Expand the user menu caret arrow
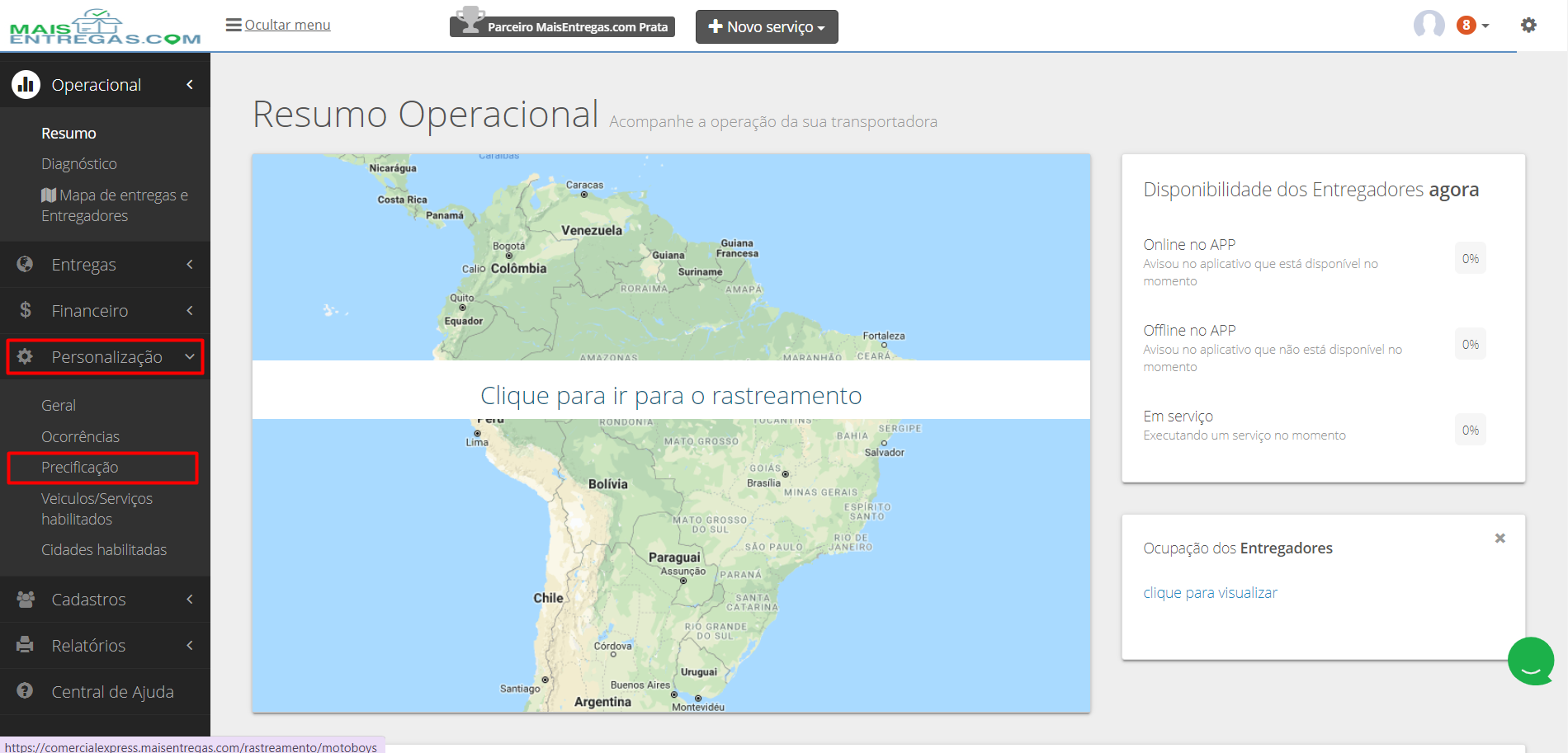This screenshot has width=1568, height=753. click(x=1485, y=26)
